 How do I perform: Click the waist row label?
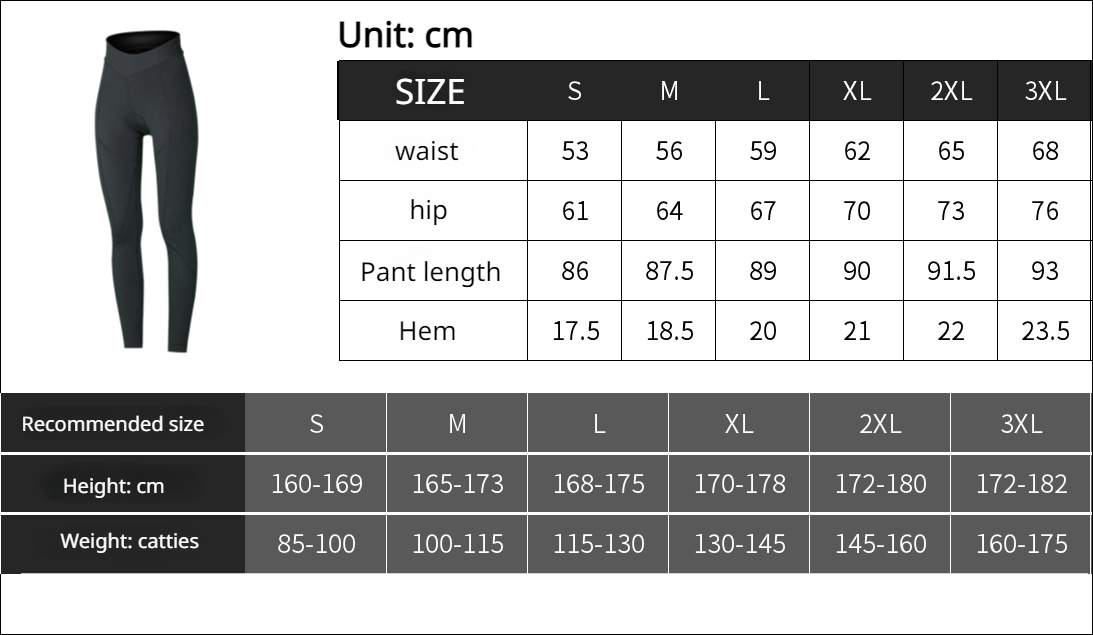(x=427, y=151)
